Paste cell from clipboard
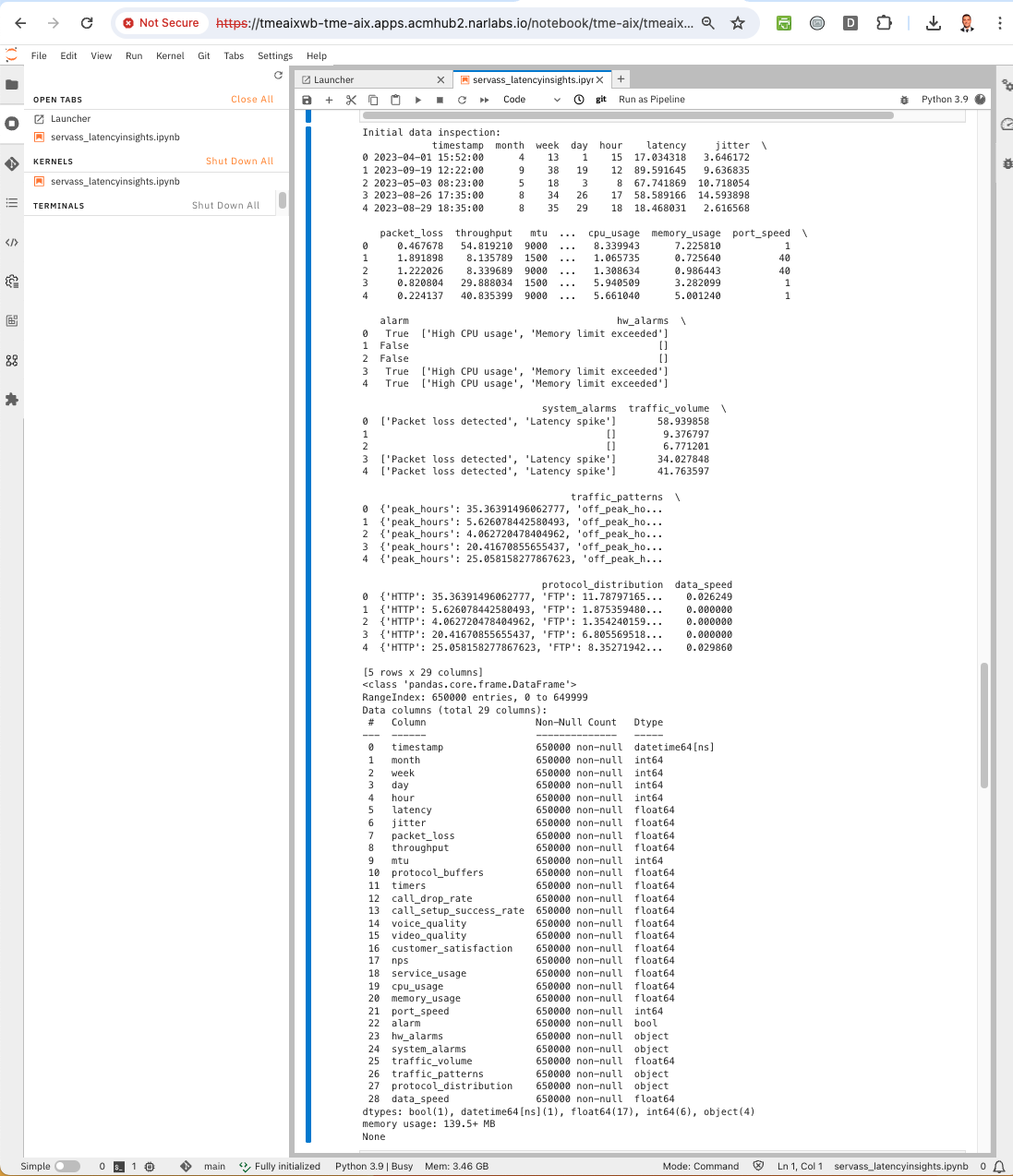This screenshot has width=1013, height=1176. [x=395, y=100]
